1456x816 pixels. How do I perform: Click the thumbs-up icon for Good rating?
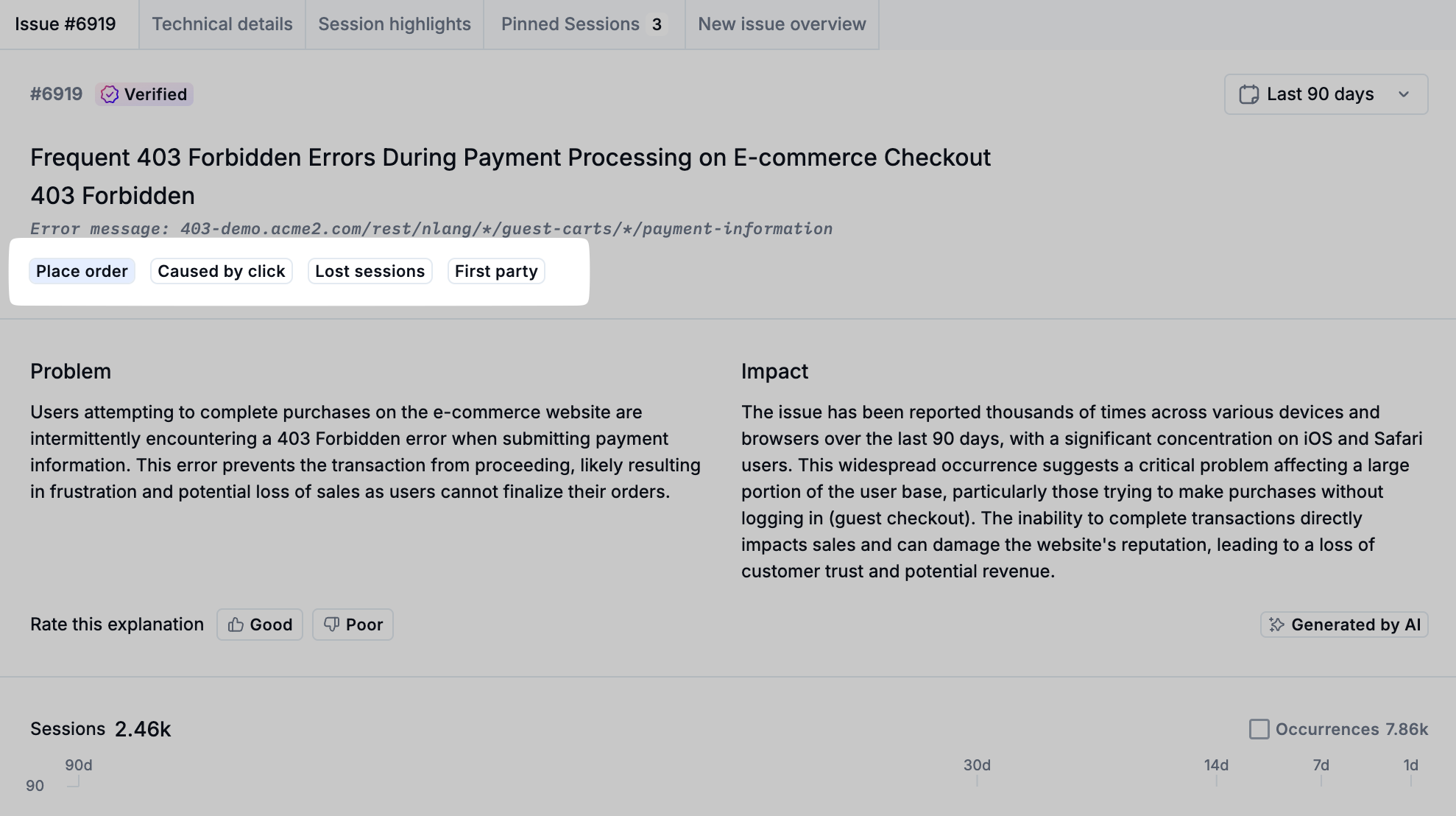[x=236, y=625]
